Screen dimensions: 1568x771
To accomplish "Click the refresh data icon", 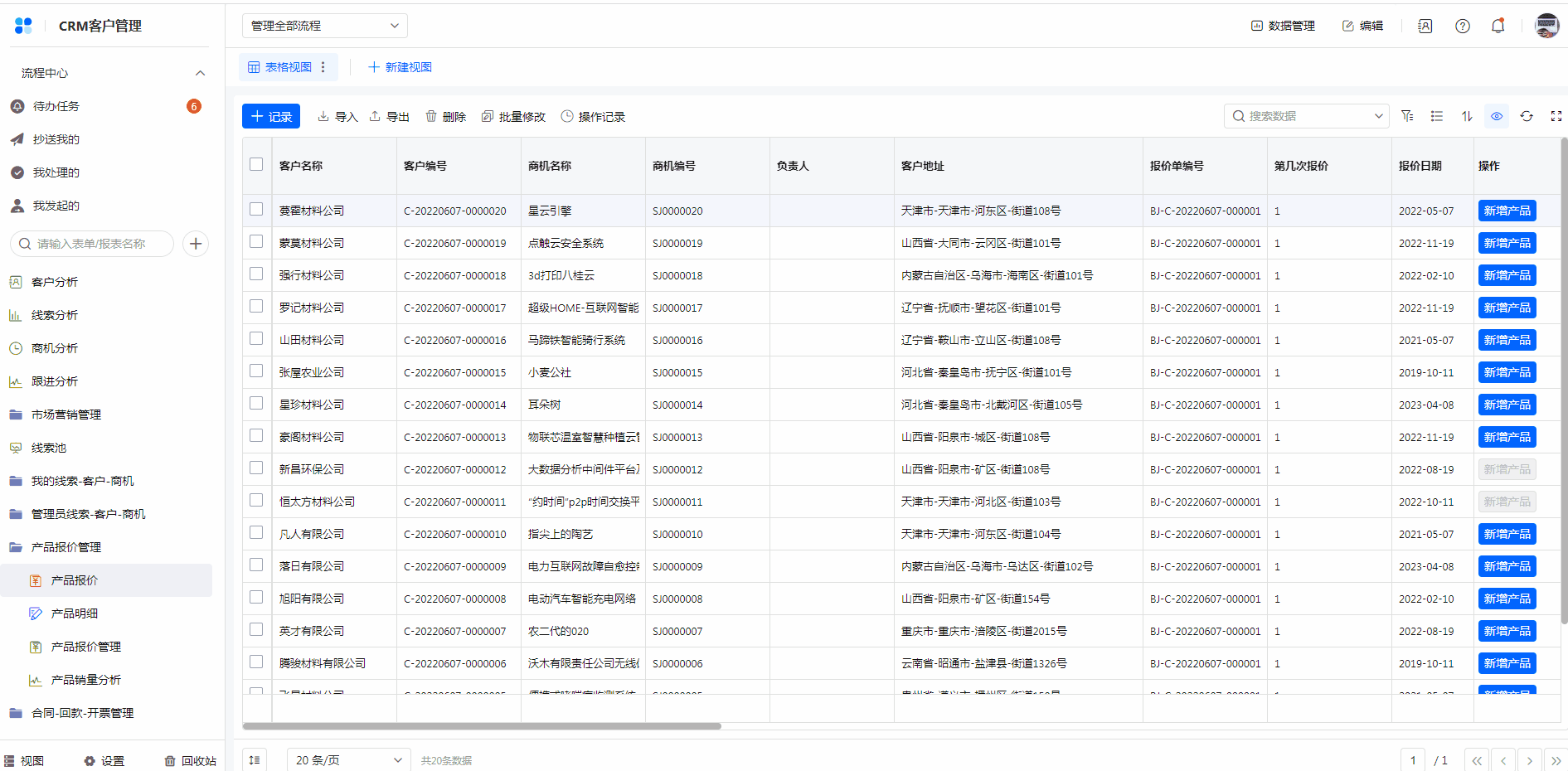I will click(x=1527, y=116).
